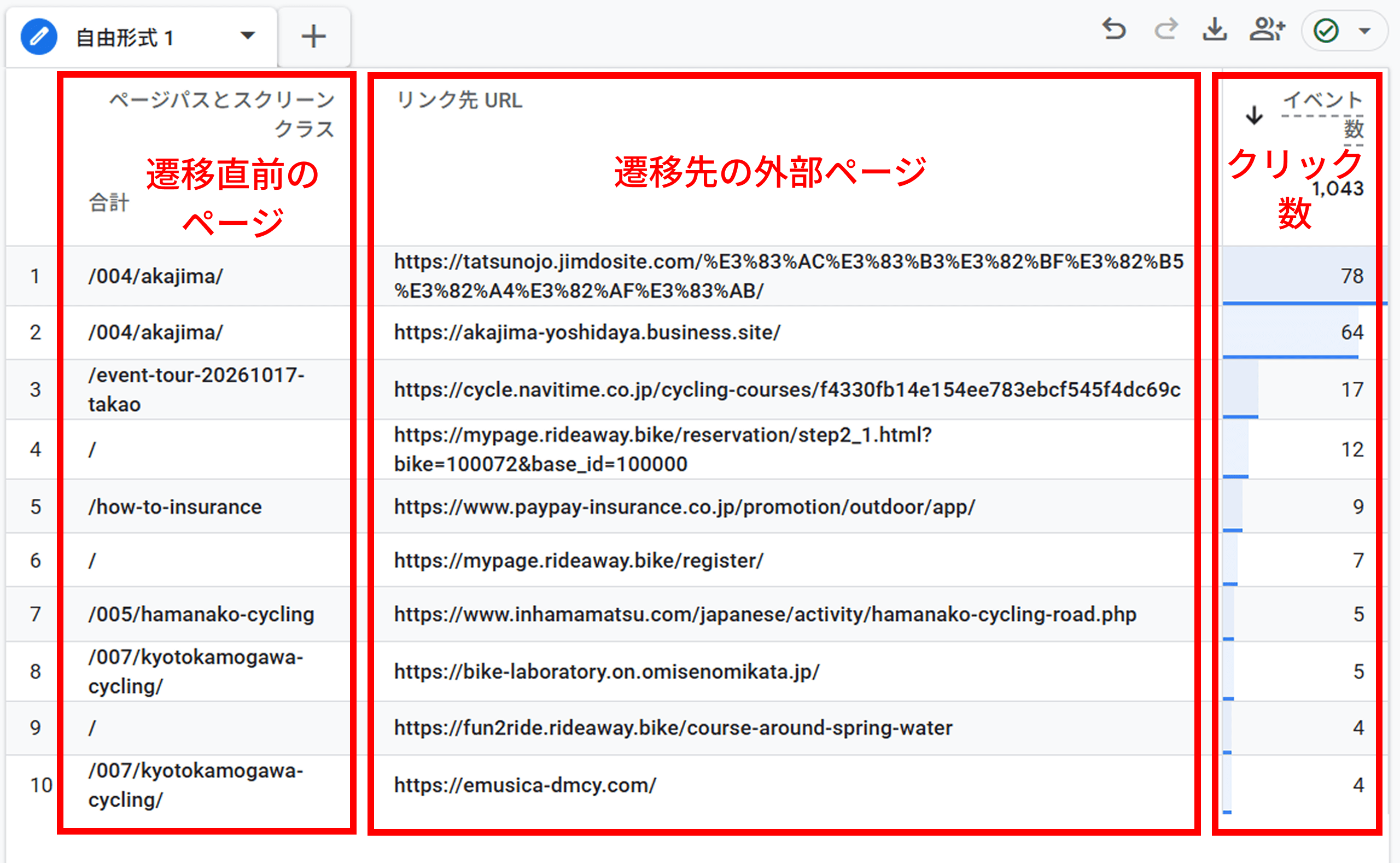Click the event count value 9
Viewport: 1400px width, 863px height.
click(x=1358, y=506)
